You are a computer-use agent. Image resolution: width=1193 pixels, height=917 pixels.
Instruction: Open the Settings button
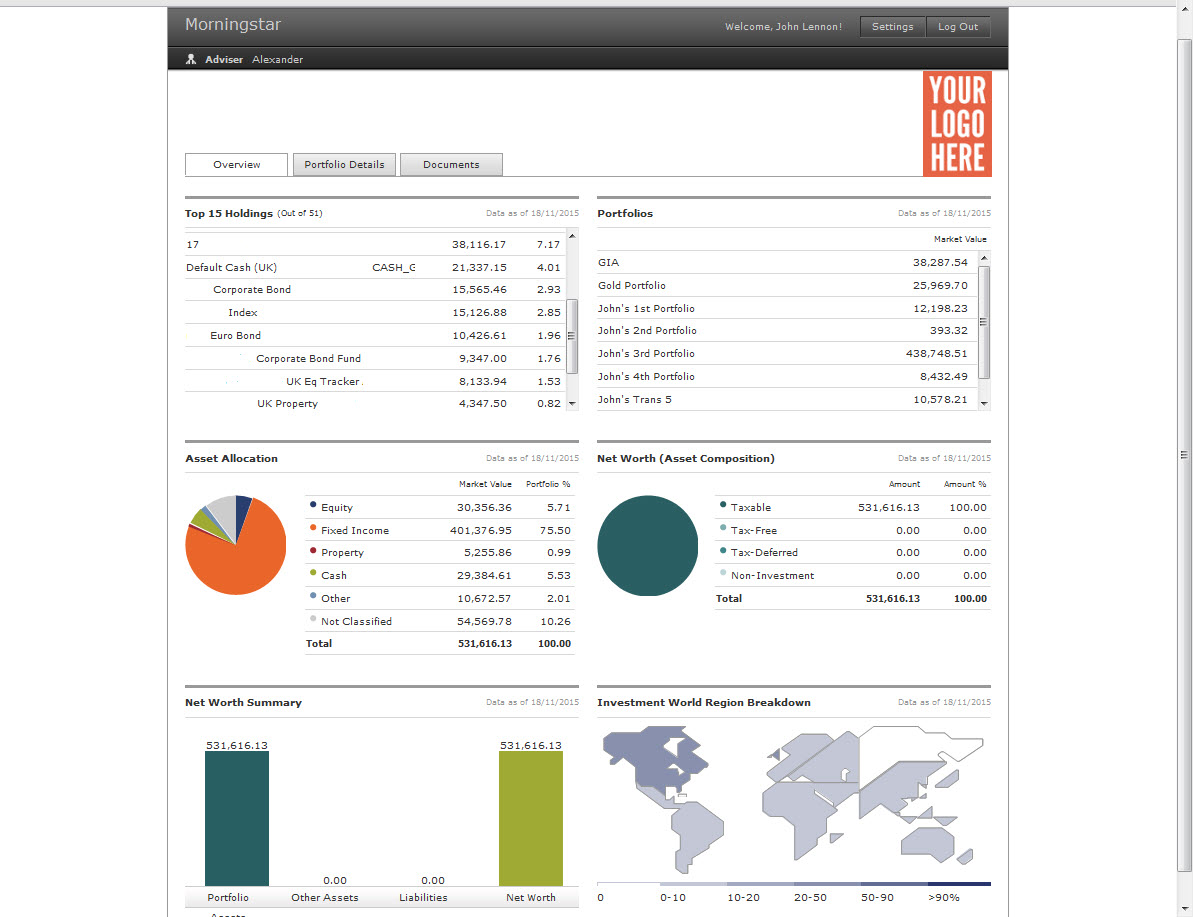click(x=892, y=27)
